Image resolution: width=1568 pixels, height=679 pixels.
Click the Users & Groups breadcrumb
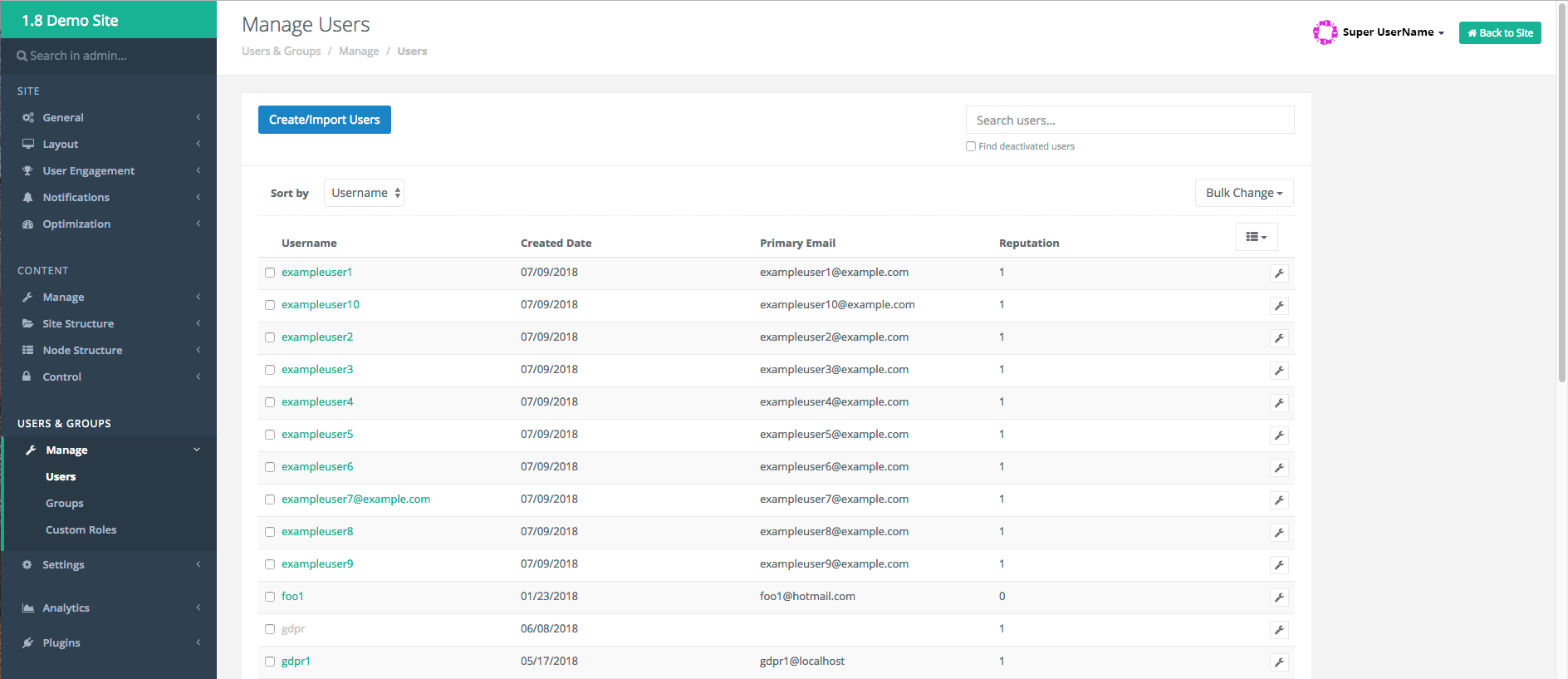(282, 52)
